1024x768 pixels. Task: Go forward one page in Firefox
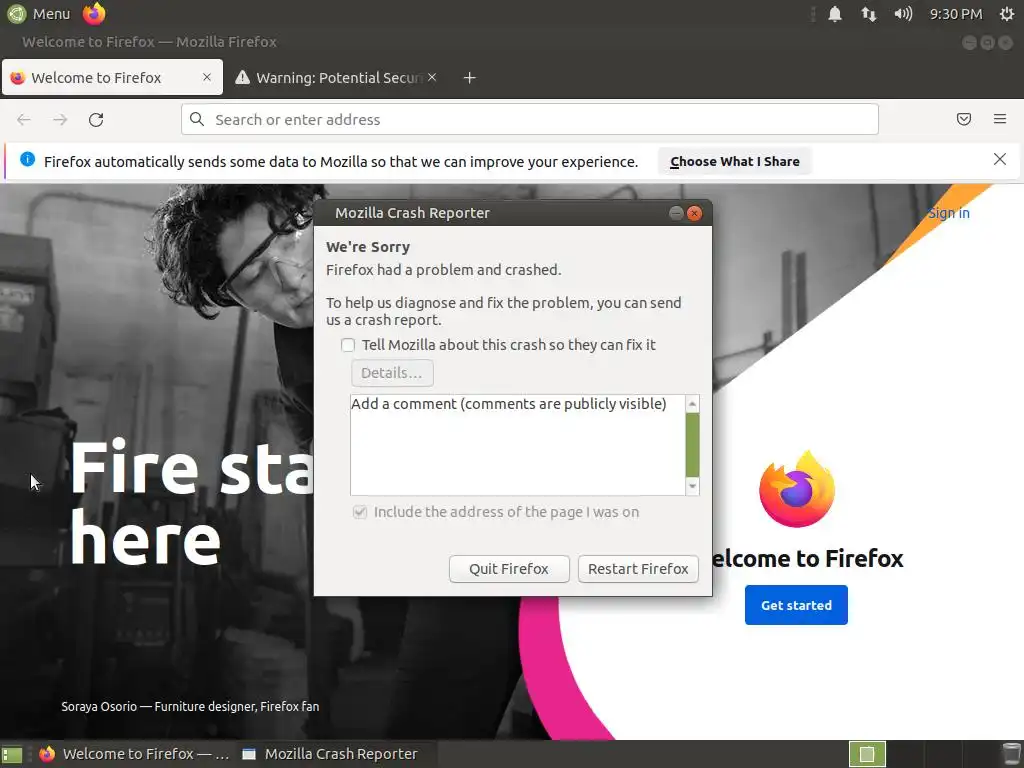(60, 120)
